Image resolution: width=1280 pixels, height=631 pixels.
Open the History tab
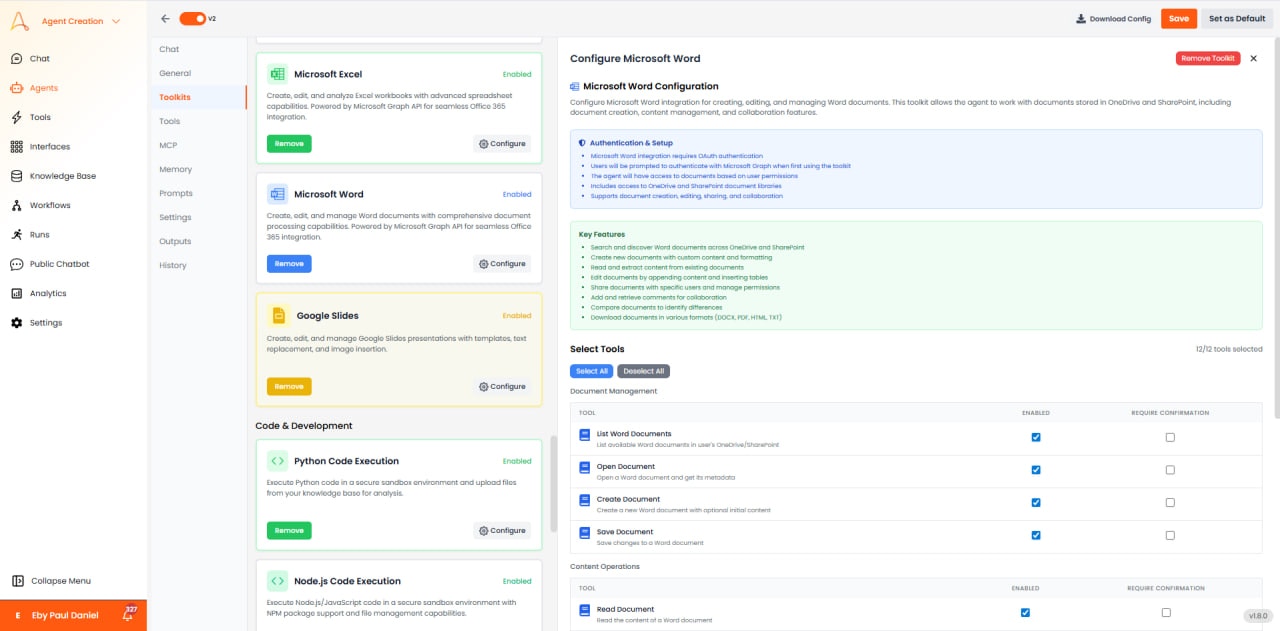coord(173,265)
